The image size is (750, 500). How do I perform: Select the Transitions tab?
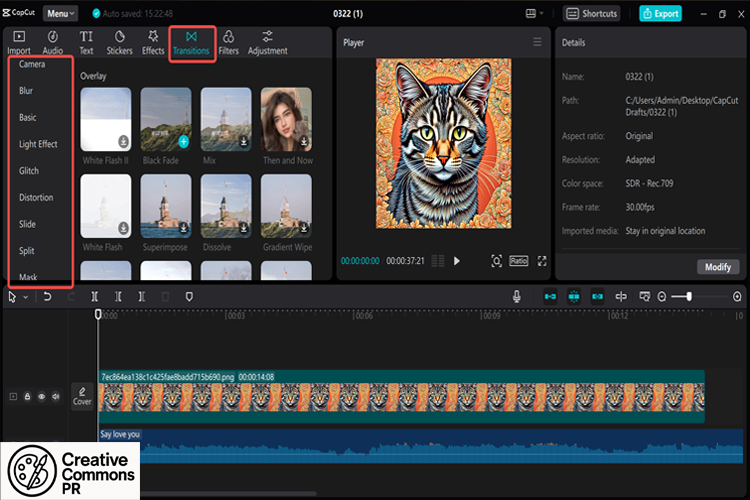[x=191, y=43]
